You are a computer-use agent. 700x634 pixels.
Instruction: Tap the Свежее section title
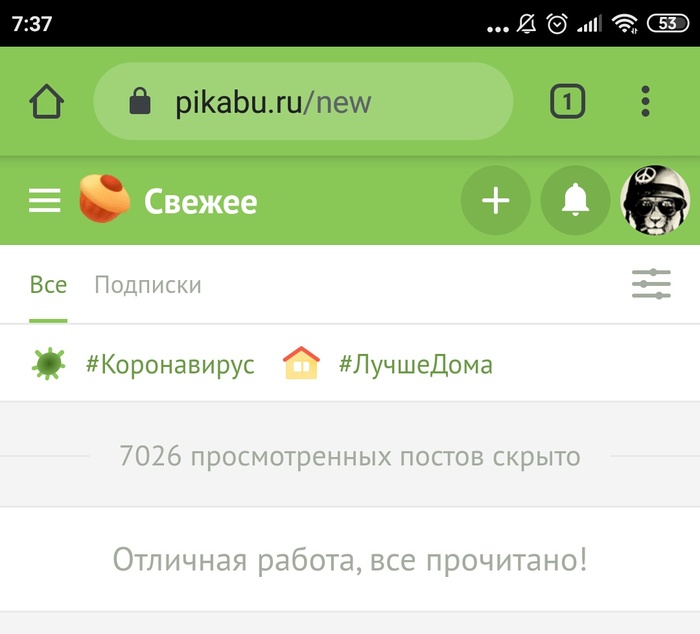pyautogui.click(x=200, y=202)
